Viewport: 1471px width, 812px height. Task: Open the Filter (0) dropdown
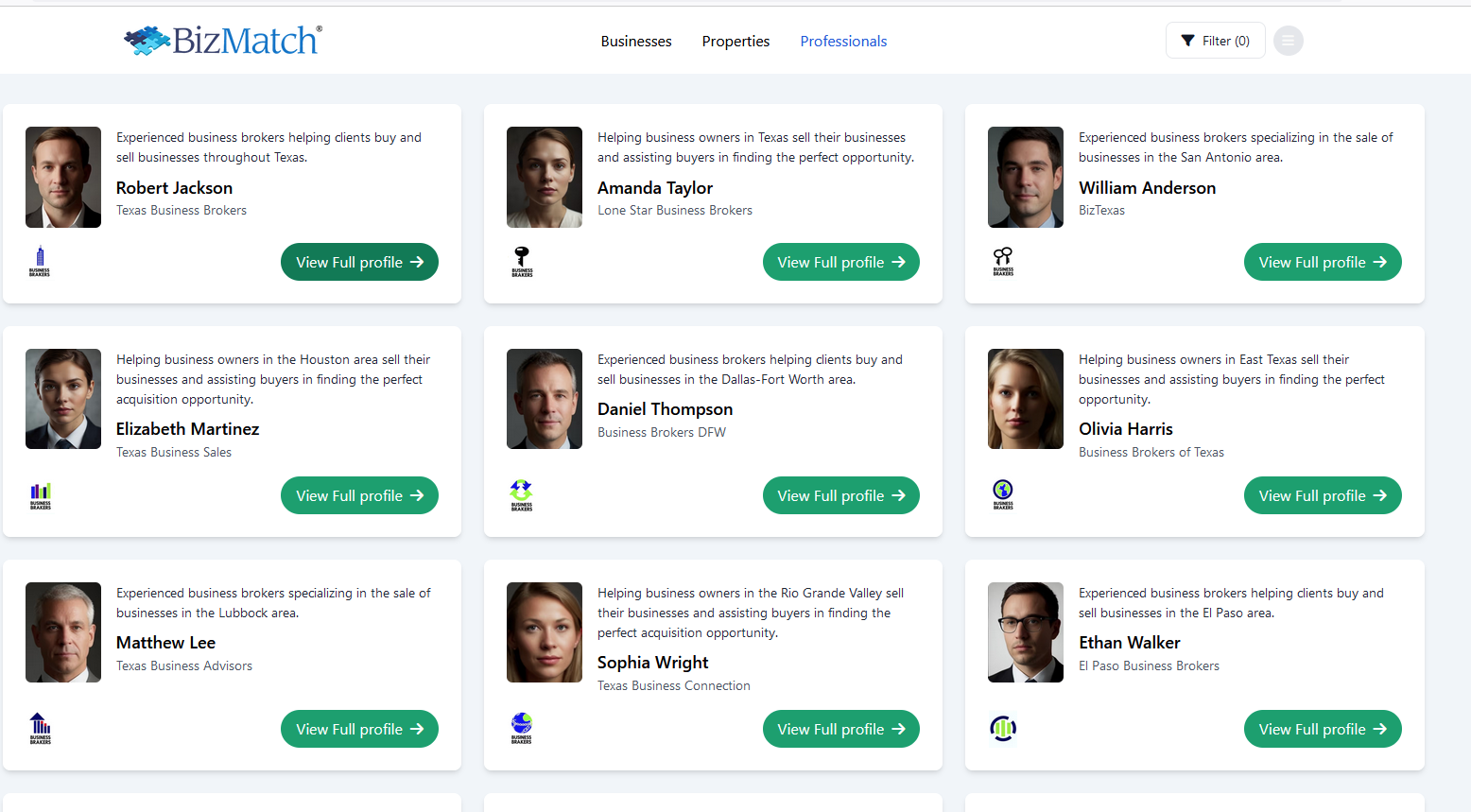tap(1215, 41)
